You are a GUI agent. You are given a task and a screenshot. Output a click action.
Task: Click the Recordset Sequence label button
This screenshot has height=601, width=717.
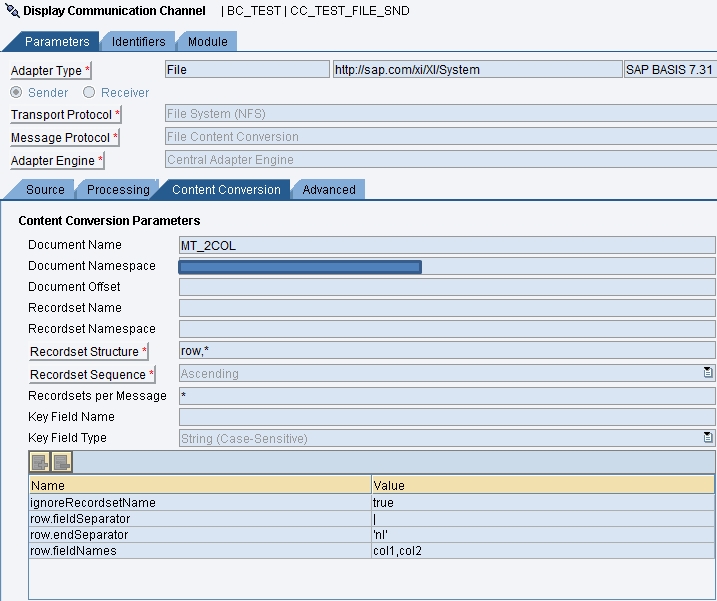(x=92, y=374)
